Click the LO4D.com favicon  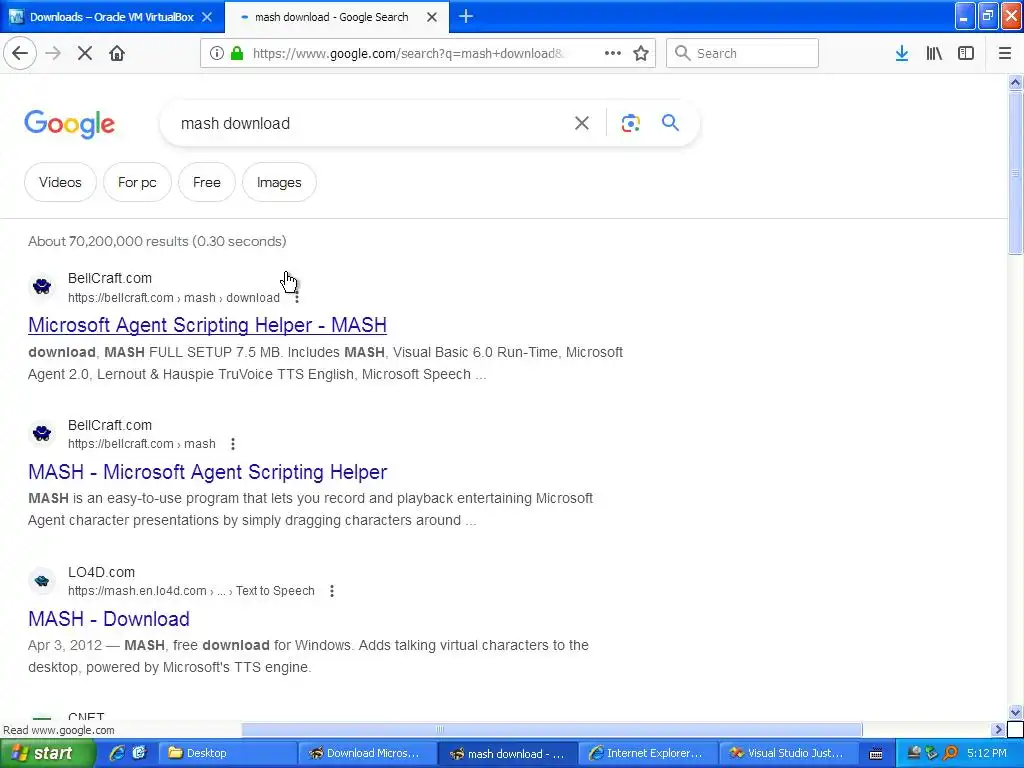42,581
